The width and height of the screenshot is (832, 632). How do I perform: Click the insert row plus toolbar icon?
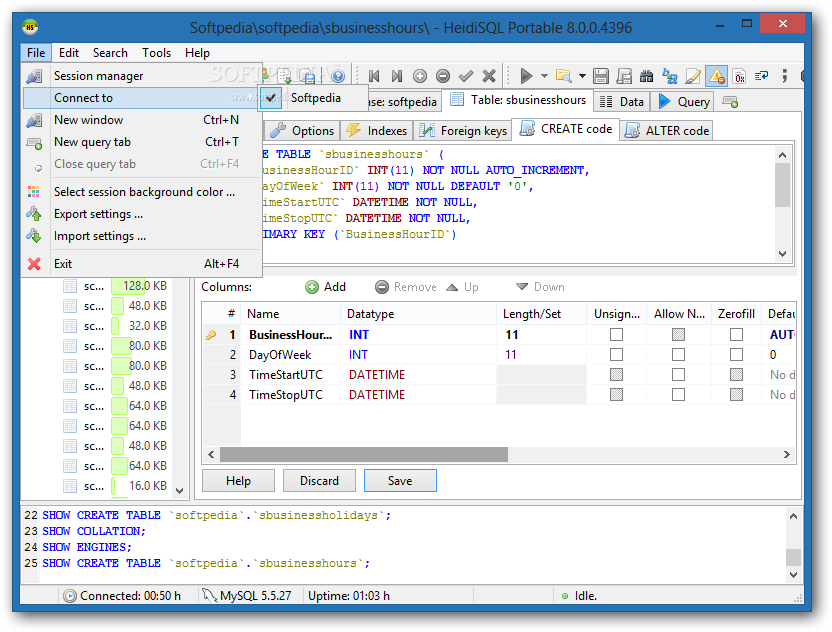coord(420,76)
